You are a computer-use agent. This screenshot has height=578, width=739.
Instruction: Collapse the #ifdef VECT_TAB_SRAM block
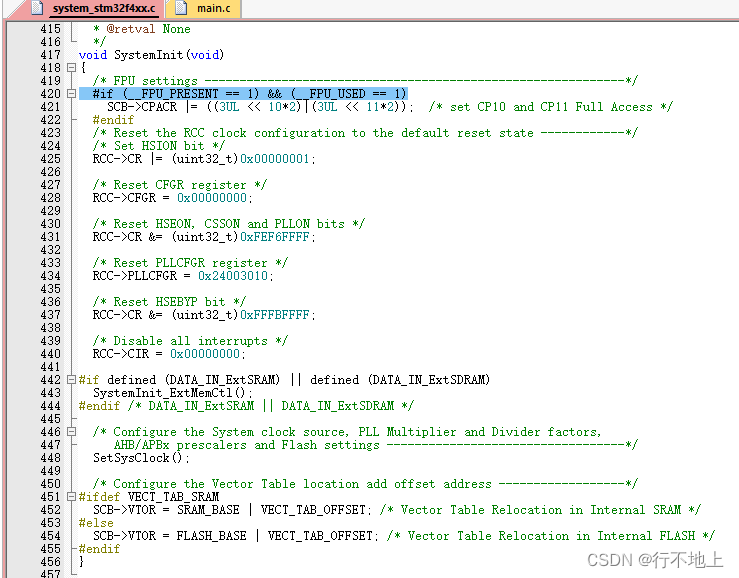point(71,496)
